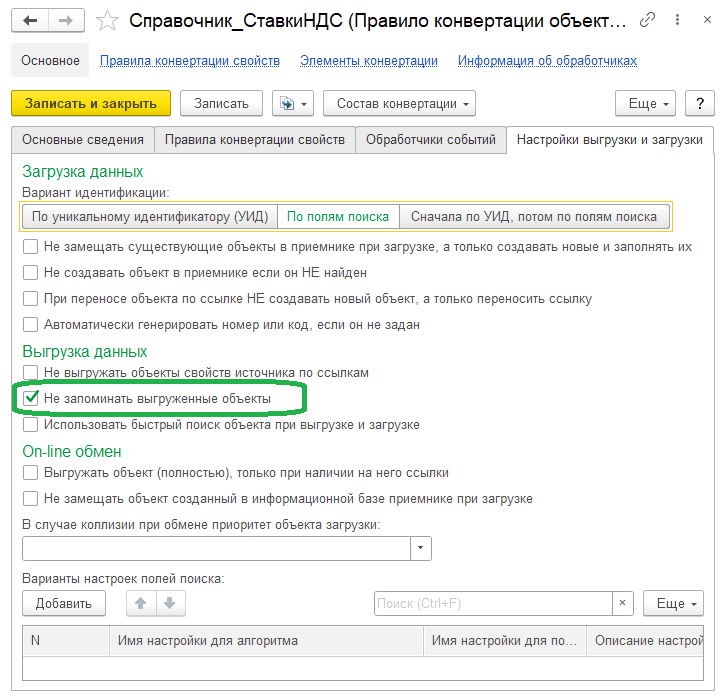Follow 'Правила конвертации свойств' navigation link
This screenshot has width=725, height=700.
coord(190,61)
